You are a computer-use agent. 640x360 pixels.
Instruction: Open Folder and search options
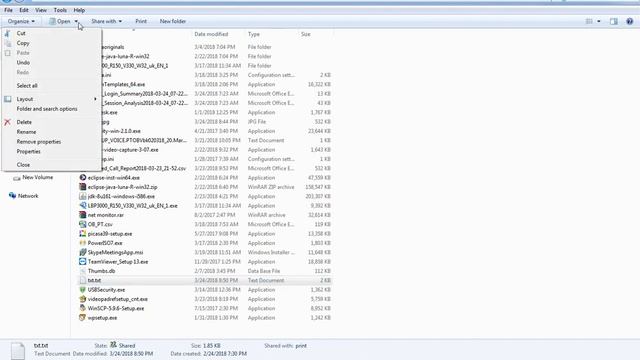coord(47,109)
